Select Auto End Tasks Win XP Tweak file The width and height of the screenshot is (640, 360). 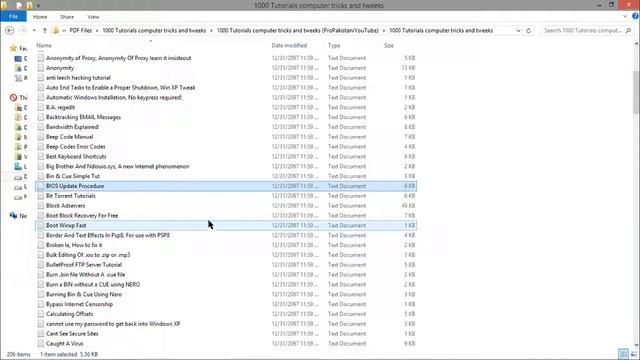pyautogui.click(x=120, y=87)
